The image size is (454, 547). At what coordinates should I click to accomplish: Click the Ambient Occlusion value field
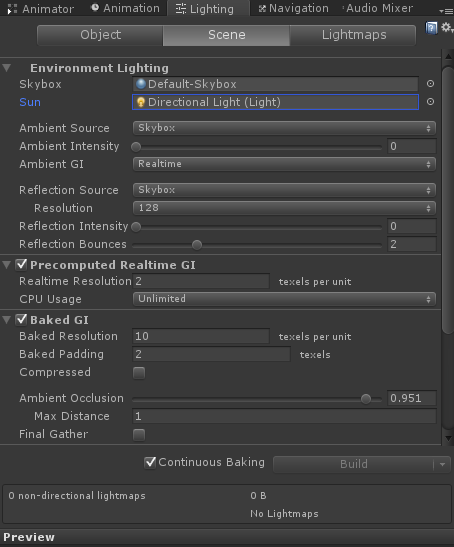[x=412, y=398]
